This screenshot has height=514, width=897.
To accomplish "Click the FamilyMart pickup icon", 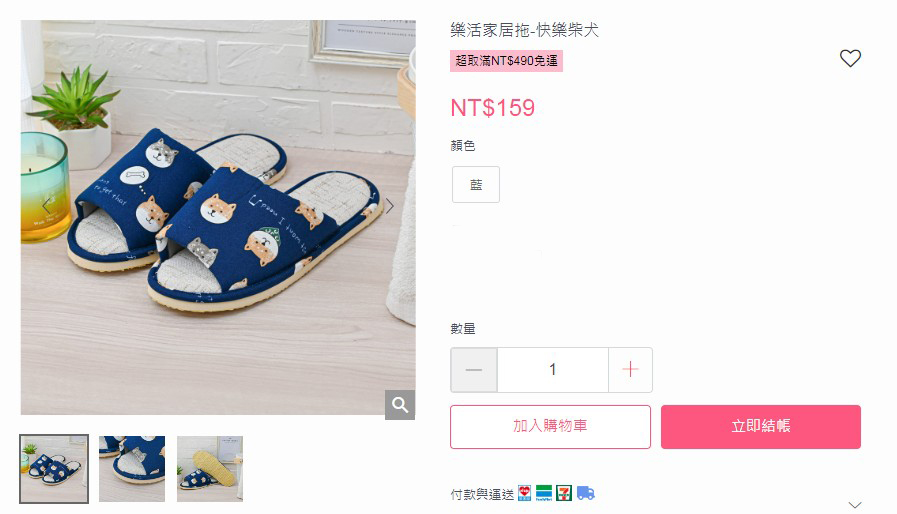I will 544,493.
